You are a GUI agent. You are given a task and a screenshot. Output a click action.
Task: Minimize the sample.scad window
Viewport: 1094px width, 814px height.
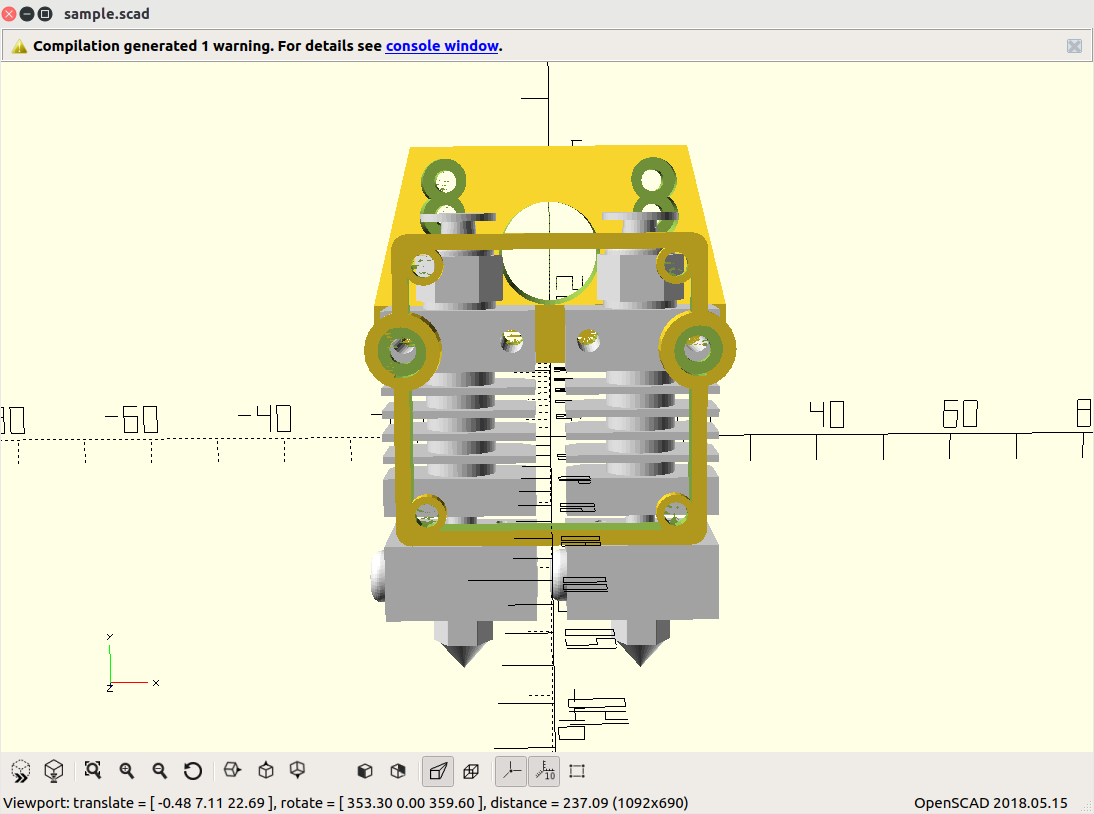[27, 13]
